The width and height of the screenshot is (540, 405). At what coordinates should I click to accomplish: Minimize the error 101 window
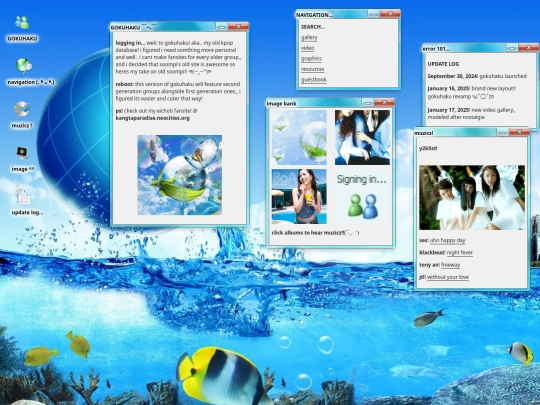click(512, 48)
